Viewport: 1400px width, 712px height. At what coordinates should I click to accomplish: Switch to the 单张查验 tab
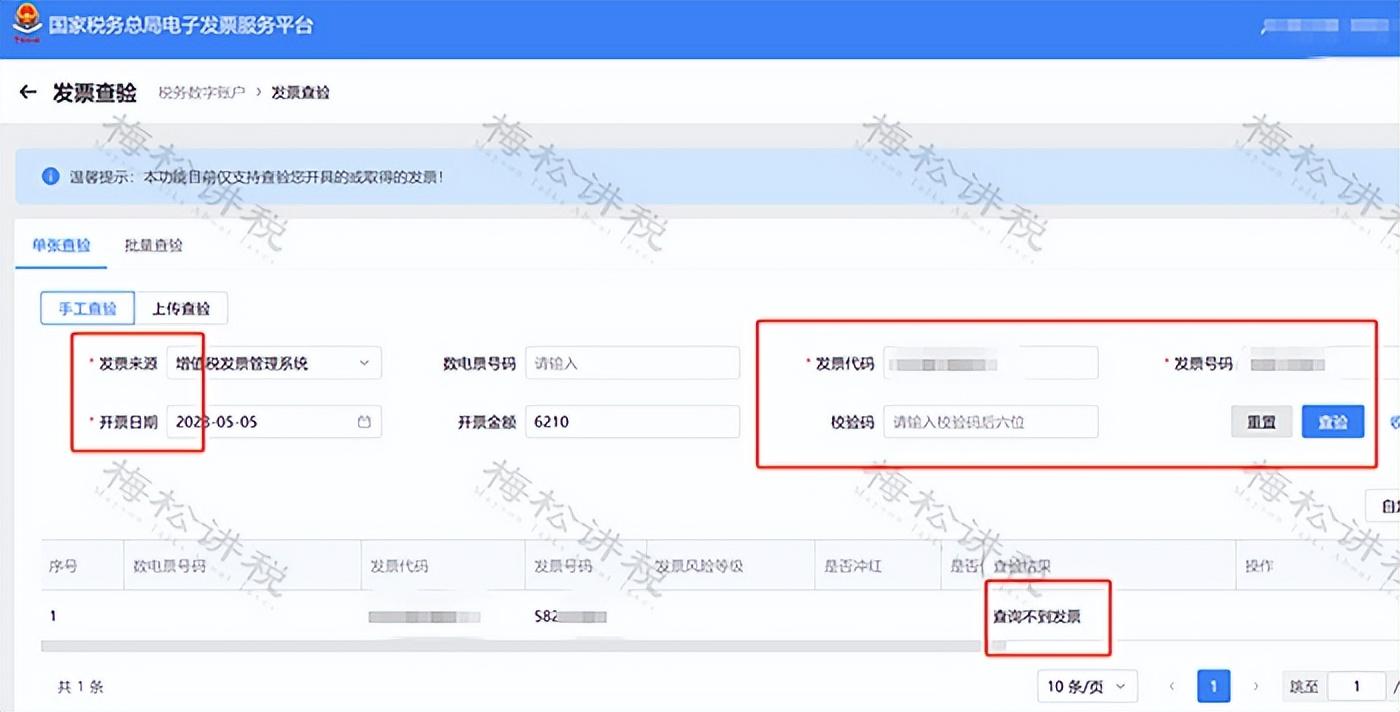pos(61,245)
